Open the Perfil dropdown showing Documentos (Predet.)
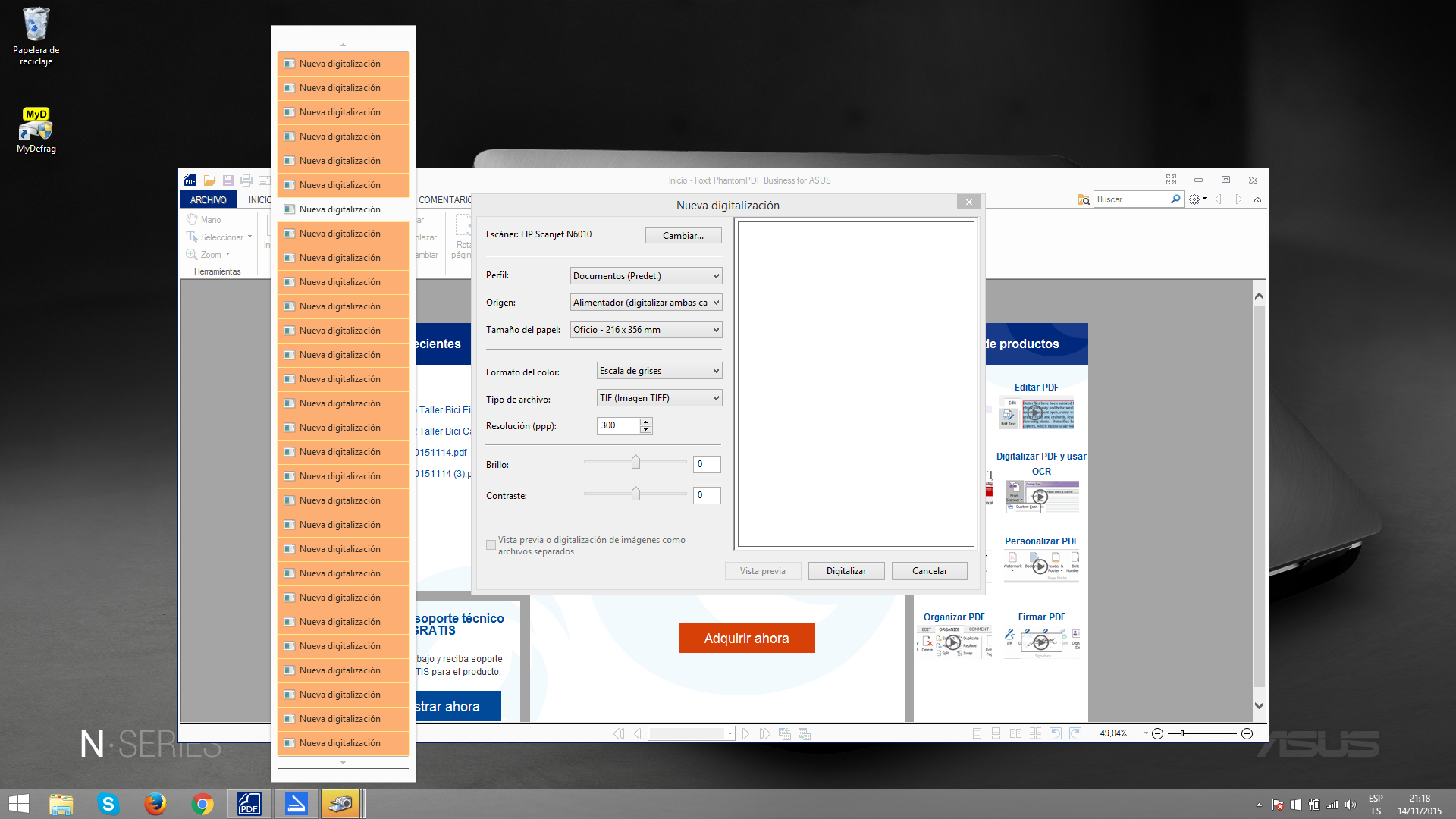 coord(645,276)
